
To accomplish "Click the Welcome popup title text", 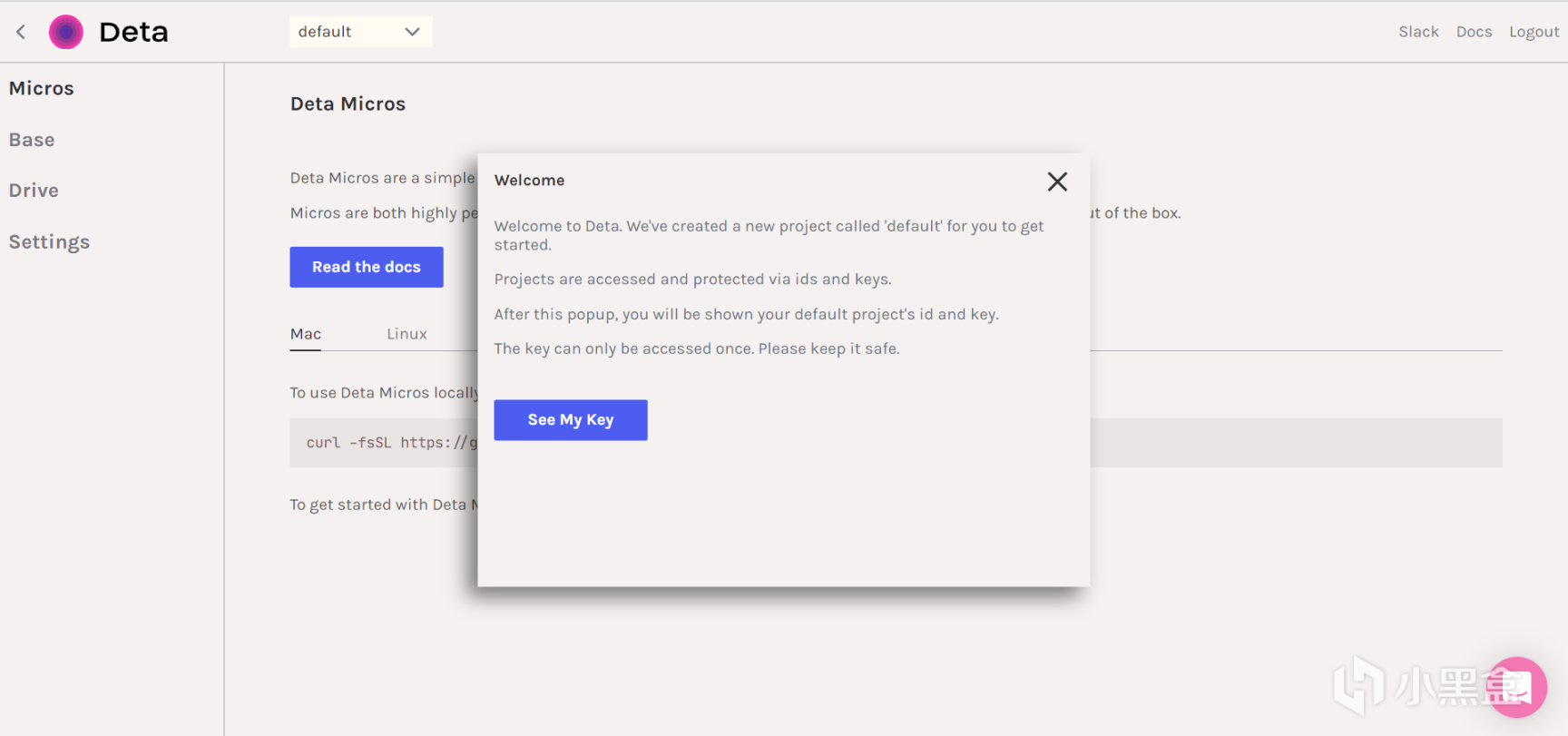I will pyautogui.click(x=529, y=181).
